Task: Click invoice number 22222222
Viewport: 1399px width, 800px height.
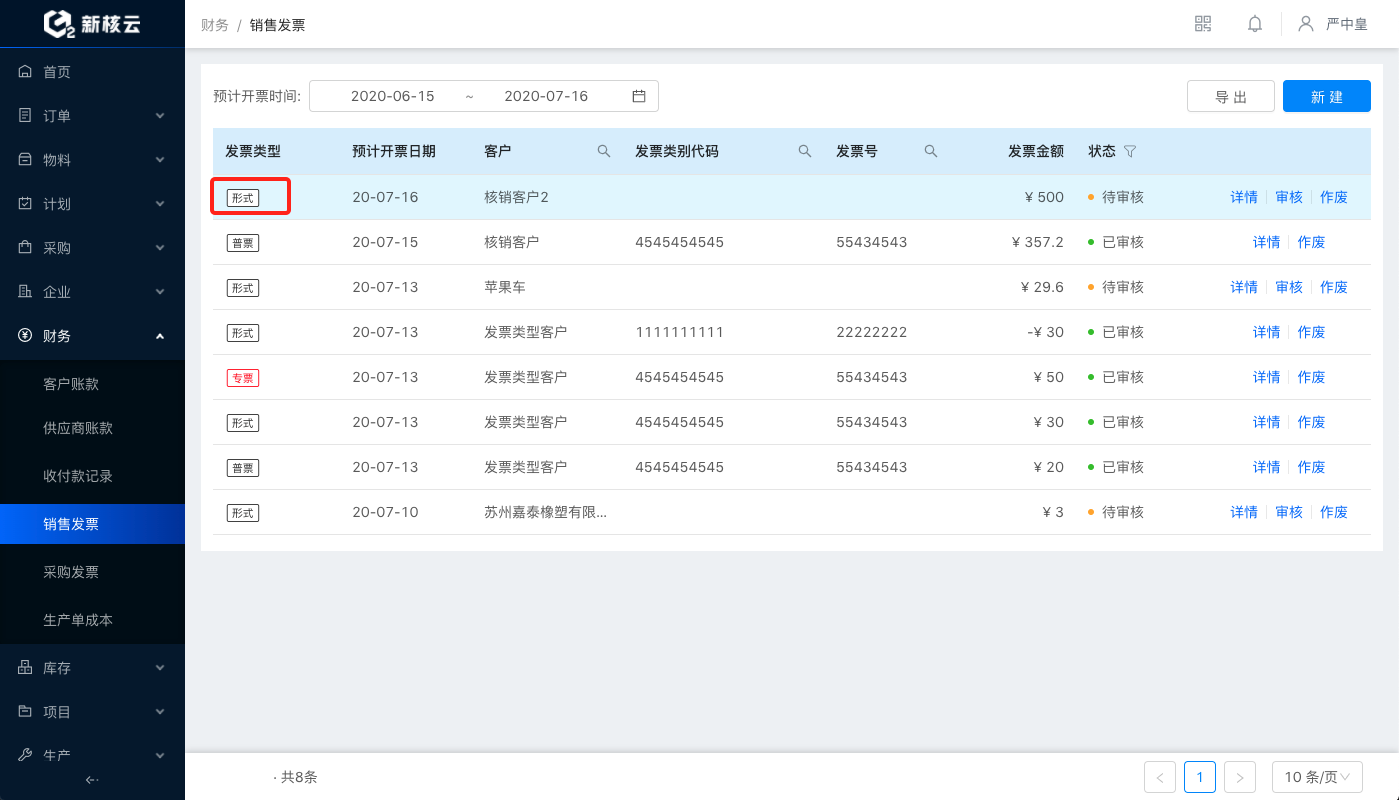Action: tap(872, 332)
